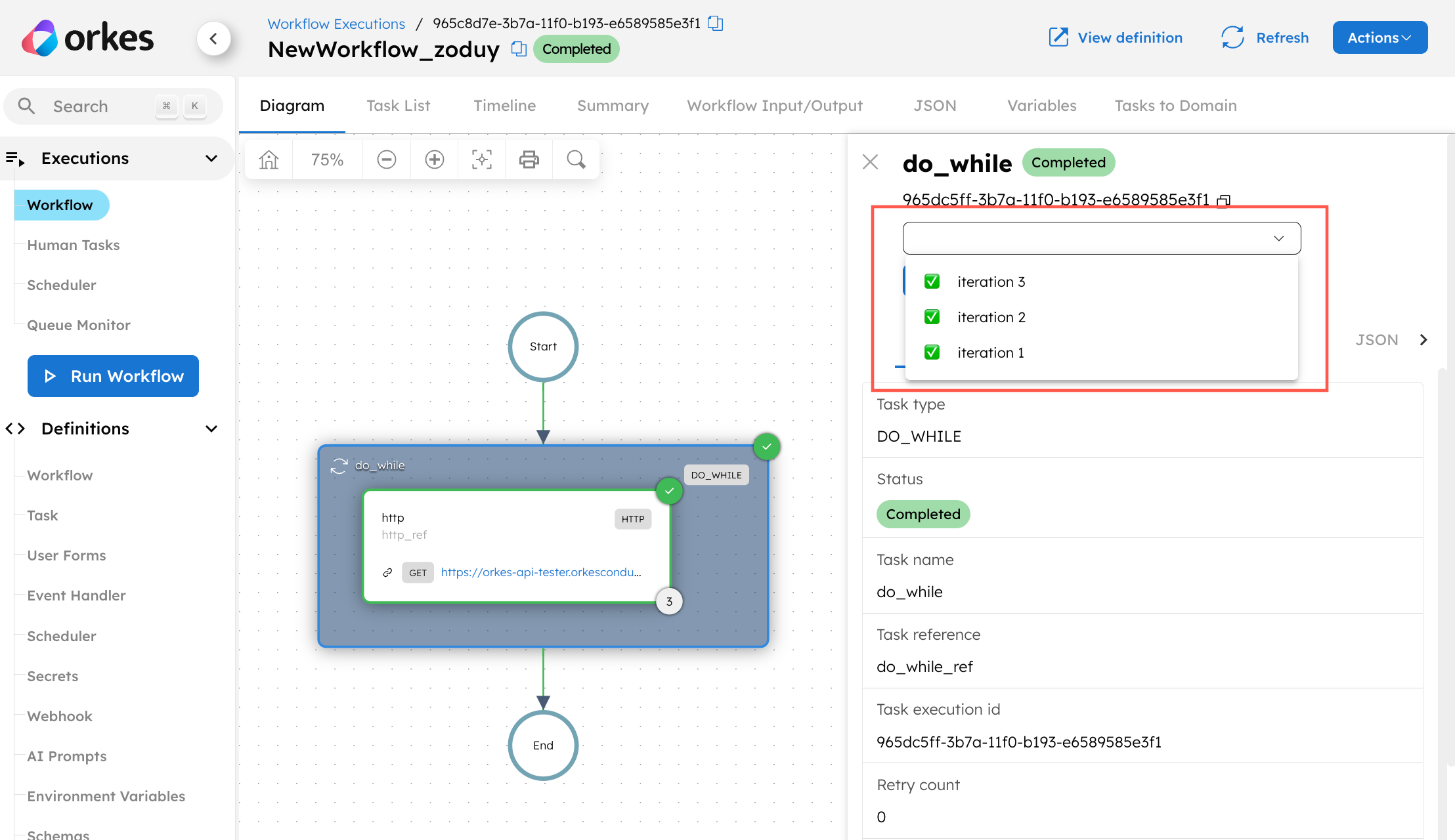Fit the workflow diagram using the focus icon
This screenshot has height=840, width=1455.
[481, 159]
